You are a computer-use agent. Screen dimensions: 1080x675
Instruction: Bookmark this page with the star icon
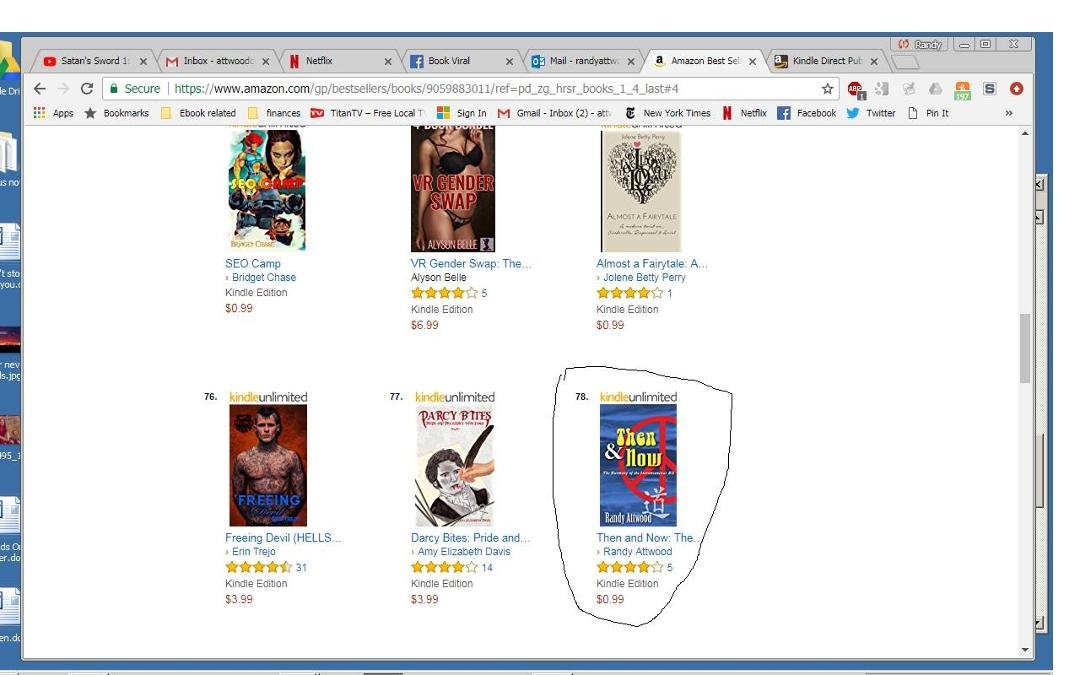(x=827, y=89)
